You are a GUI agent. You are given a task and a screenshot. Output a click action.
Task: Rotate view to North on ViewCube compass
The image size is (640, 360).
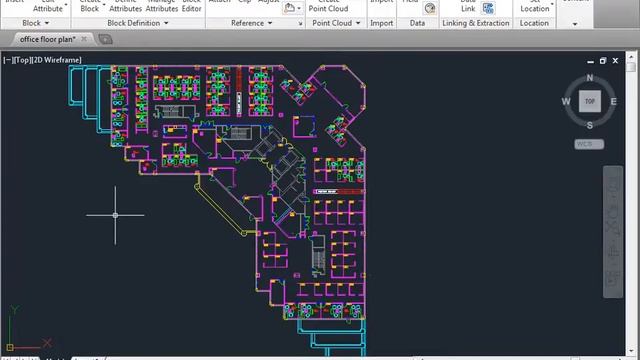click(x=590, y=78)
